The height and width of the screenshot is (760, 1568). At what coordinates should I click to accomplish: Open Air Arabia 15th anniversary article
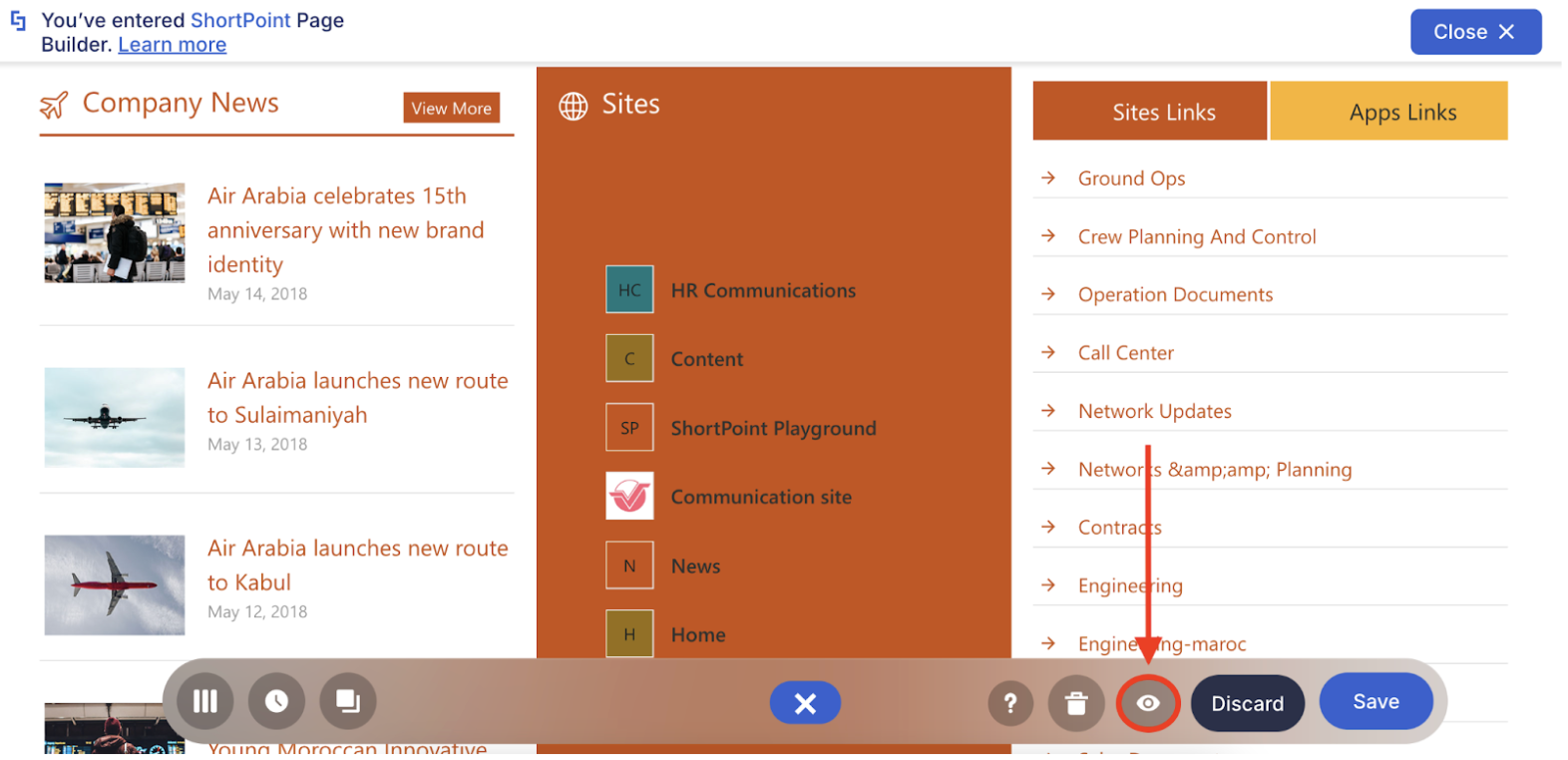(346, 230)
